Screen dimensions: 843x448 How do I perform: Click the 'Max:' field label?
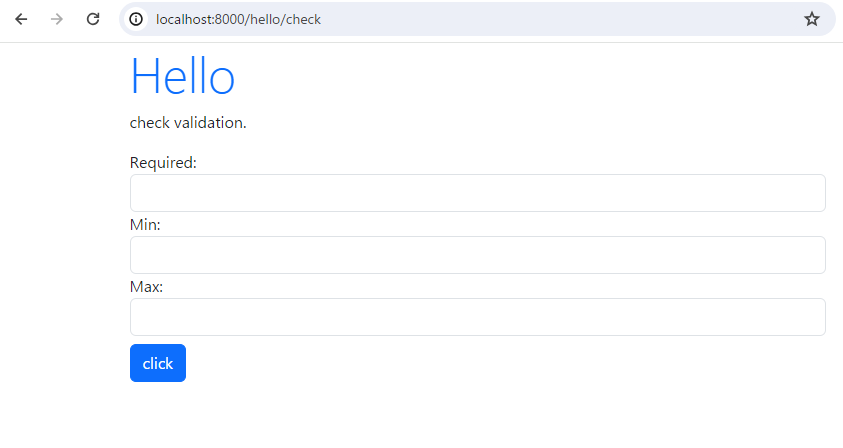coord(146,287)
